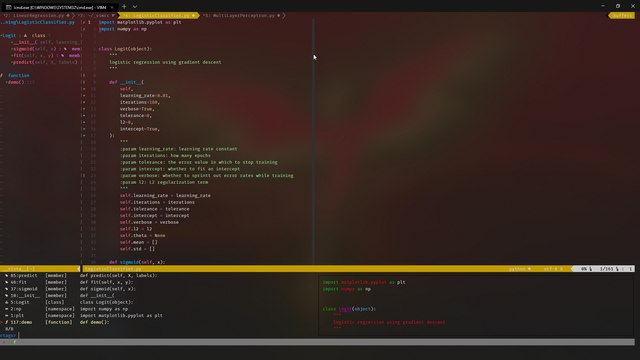The width and height of the screenshot is (640, 360).
Task: Click 'def sigmoid(self, x):' line in editor
Action: (137, 262)
